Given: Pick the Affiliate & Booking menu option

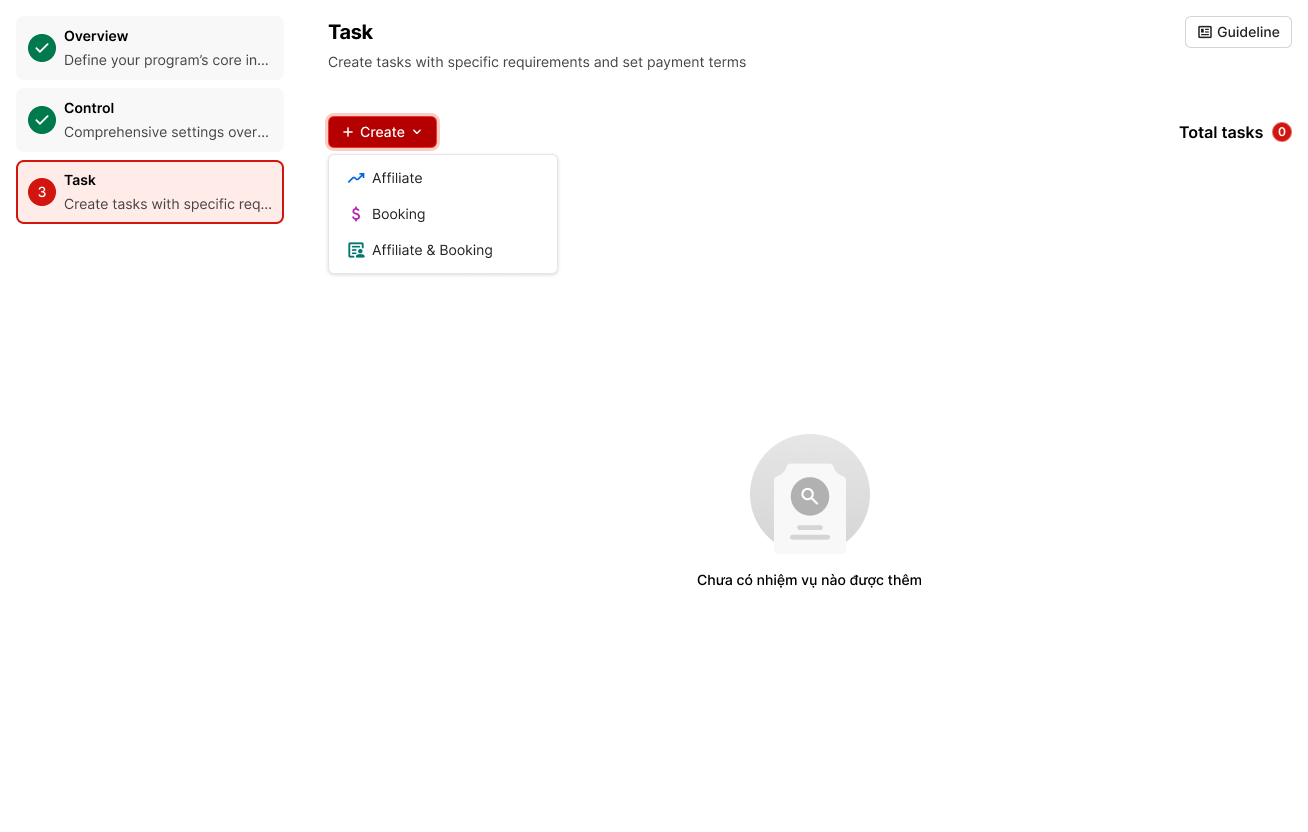Looking at the screenshot, I should (x=432, y=250).
